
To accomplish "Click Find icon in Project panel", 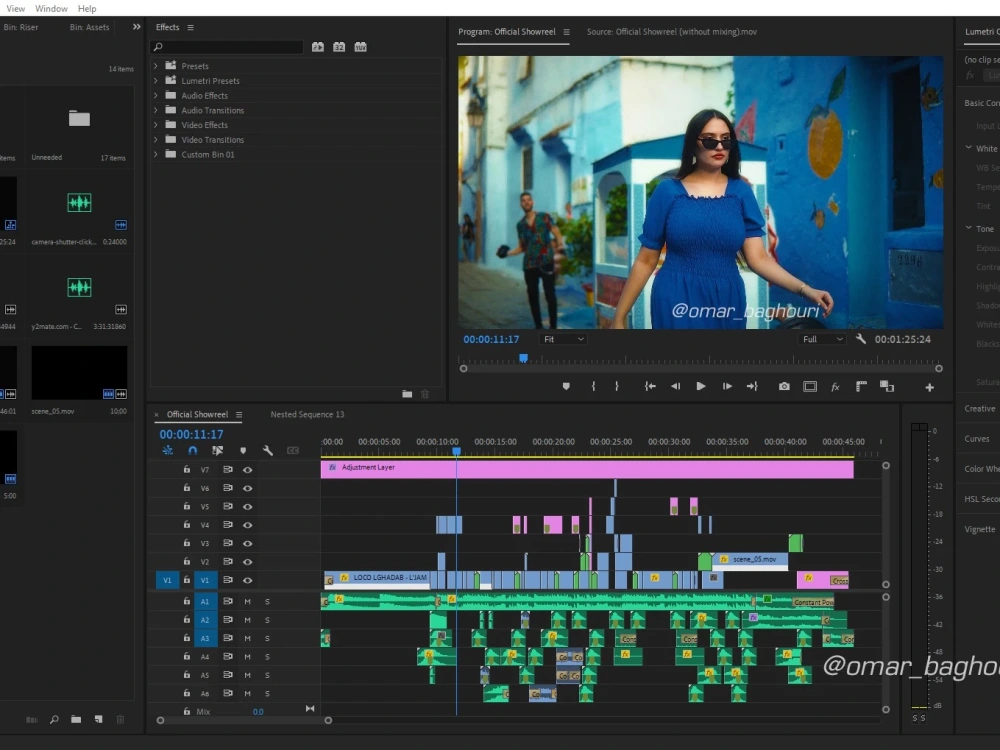I will [x=54, y=719].
